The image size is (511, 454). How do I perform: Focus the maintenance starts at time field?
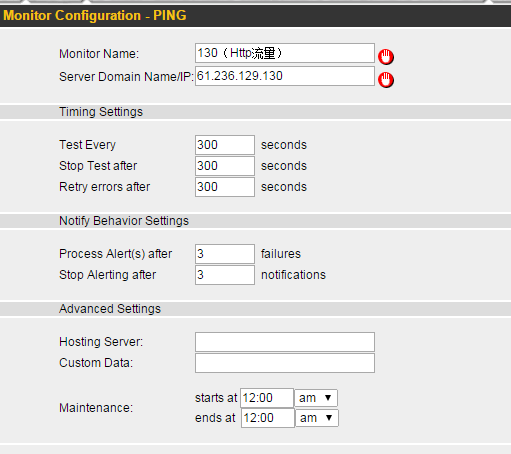click(267, 398)
